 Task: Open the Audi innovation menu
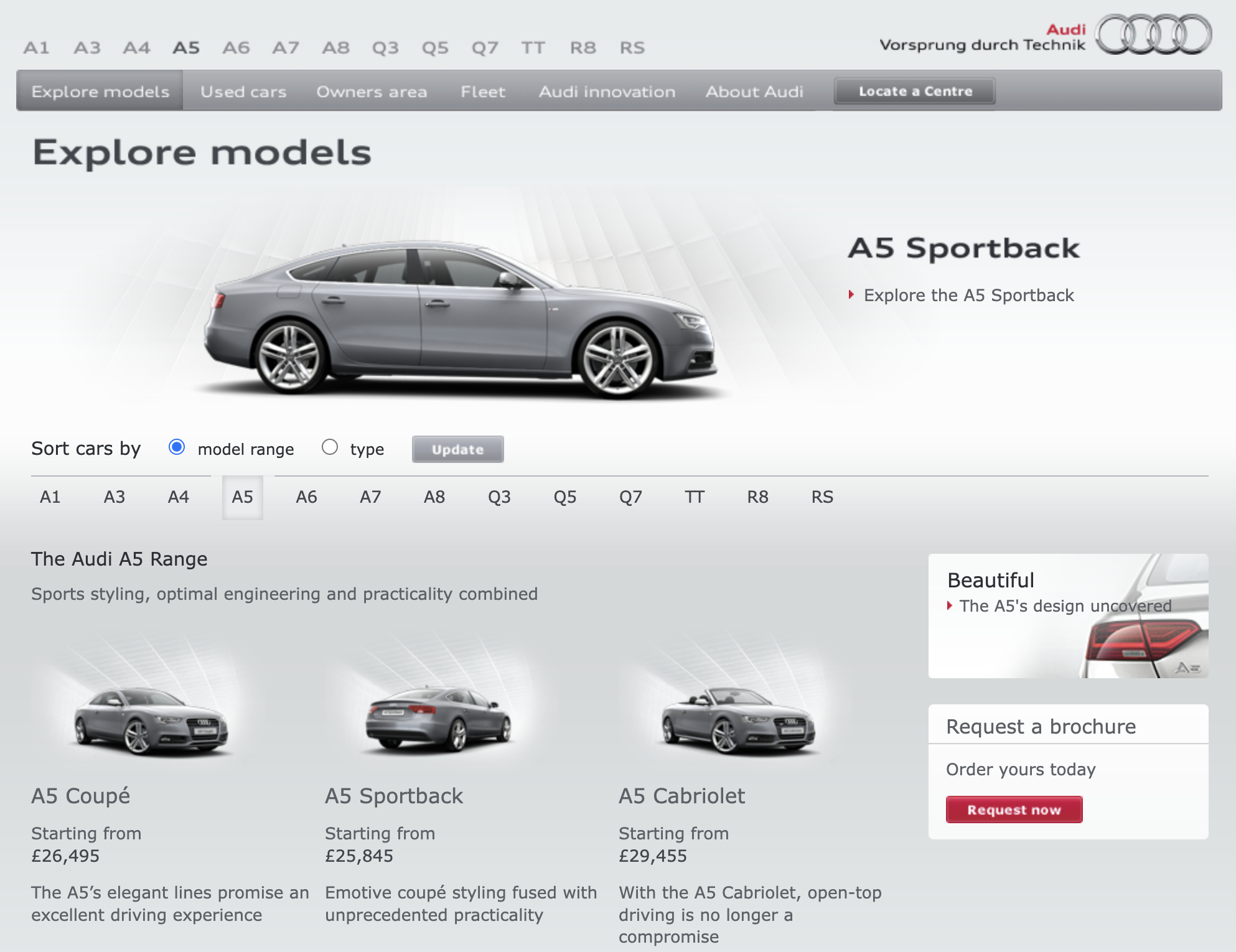[x=607, y=91]
